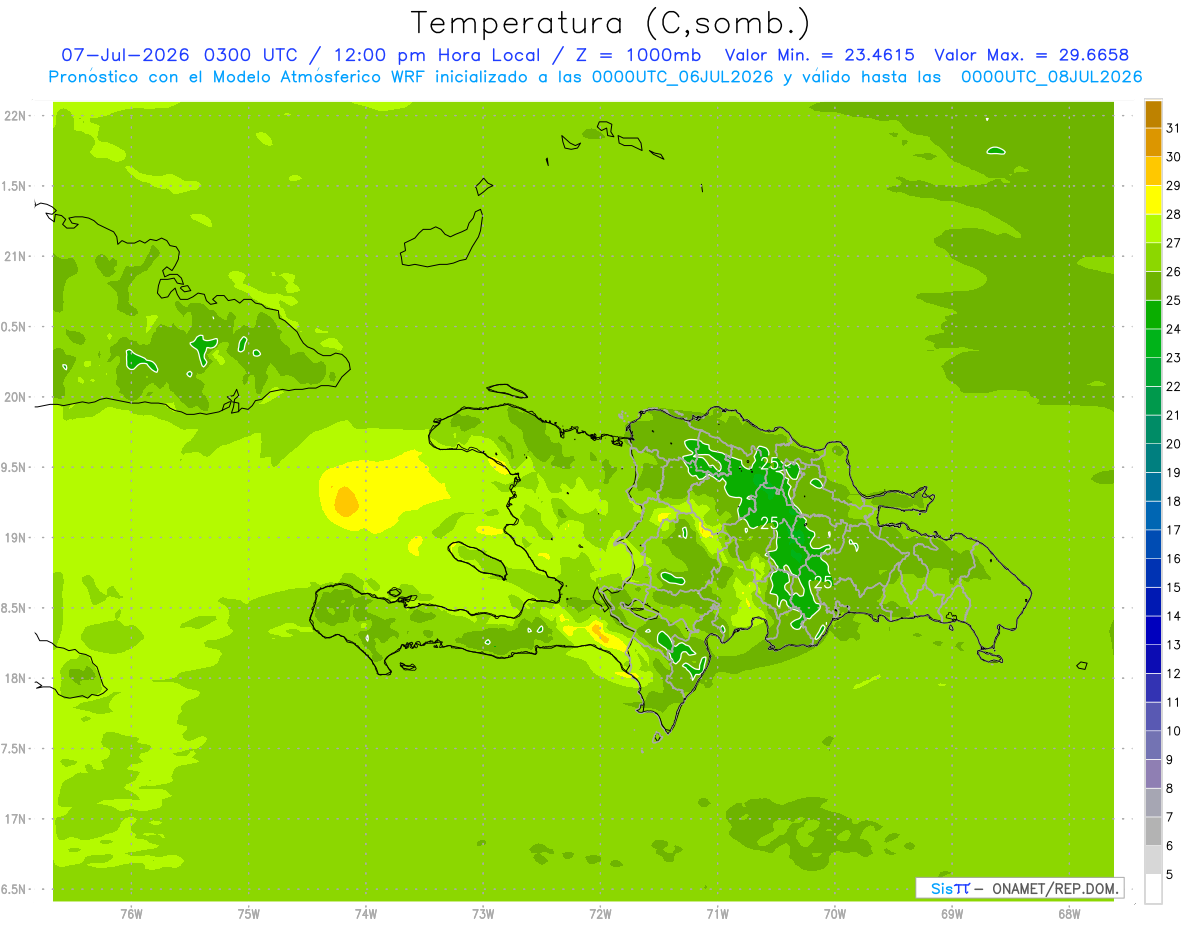The image size is (1200, 927).
Task: Click the '19N' latitude axis label
Action: [x=16, y=537]
